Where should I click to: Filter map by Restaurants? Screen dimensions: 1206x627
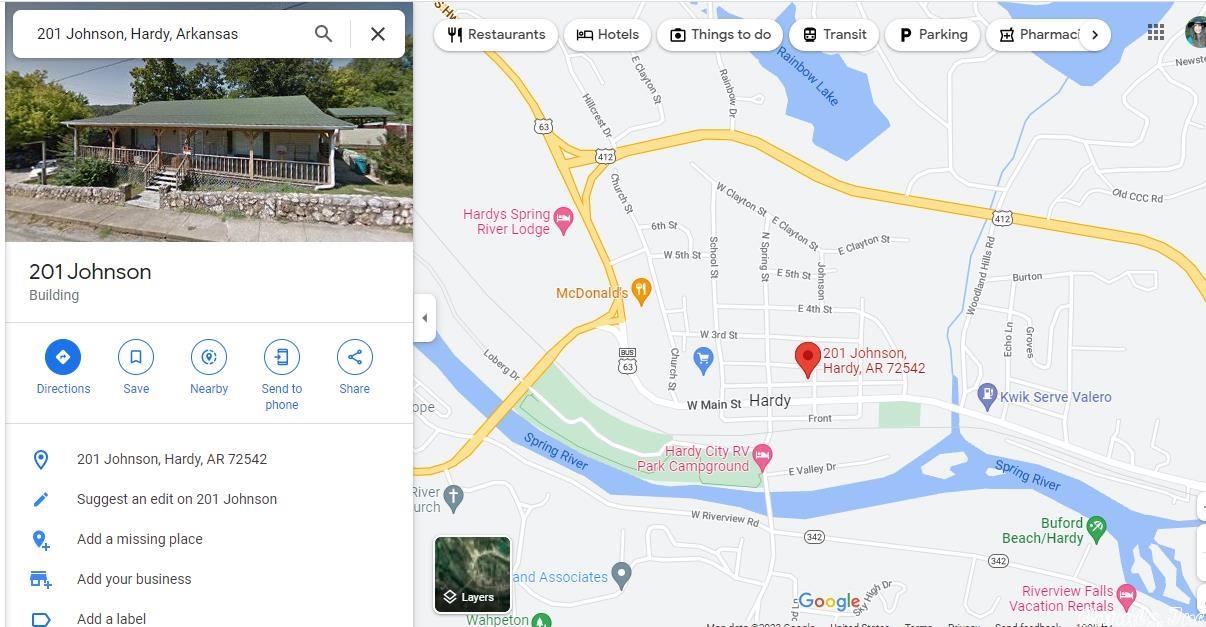tap(496, 34)
